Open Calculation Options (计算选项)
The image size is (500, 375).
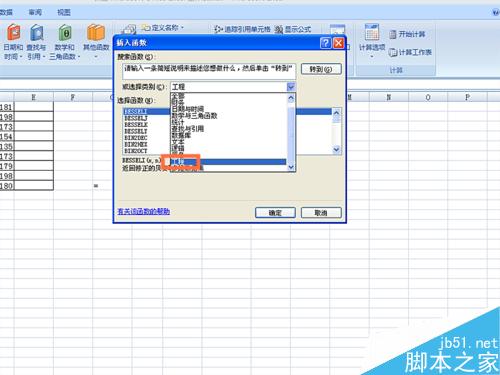(x=372, y=41)
